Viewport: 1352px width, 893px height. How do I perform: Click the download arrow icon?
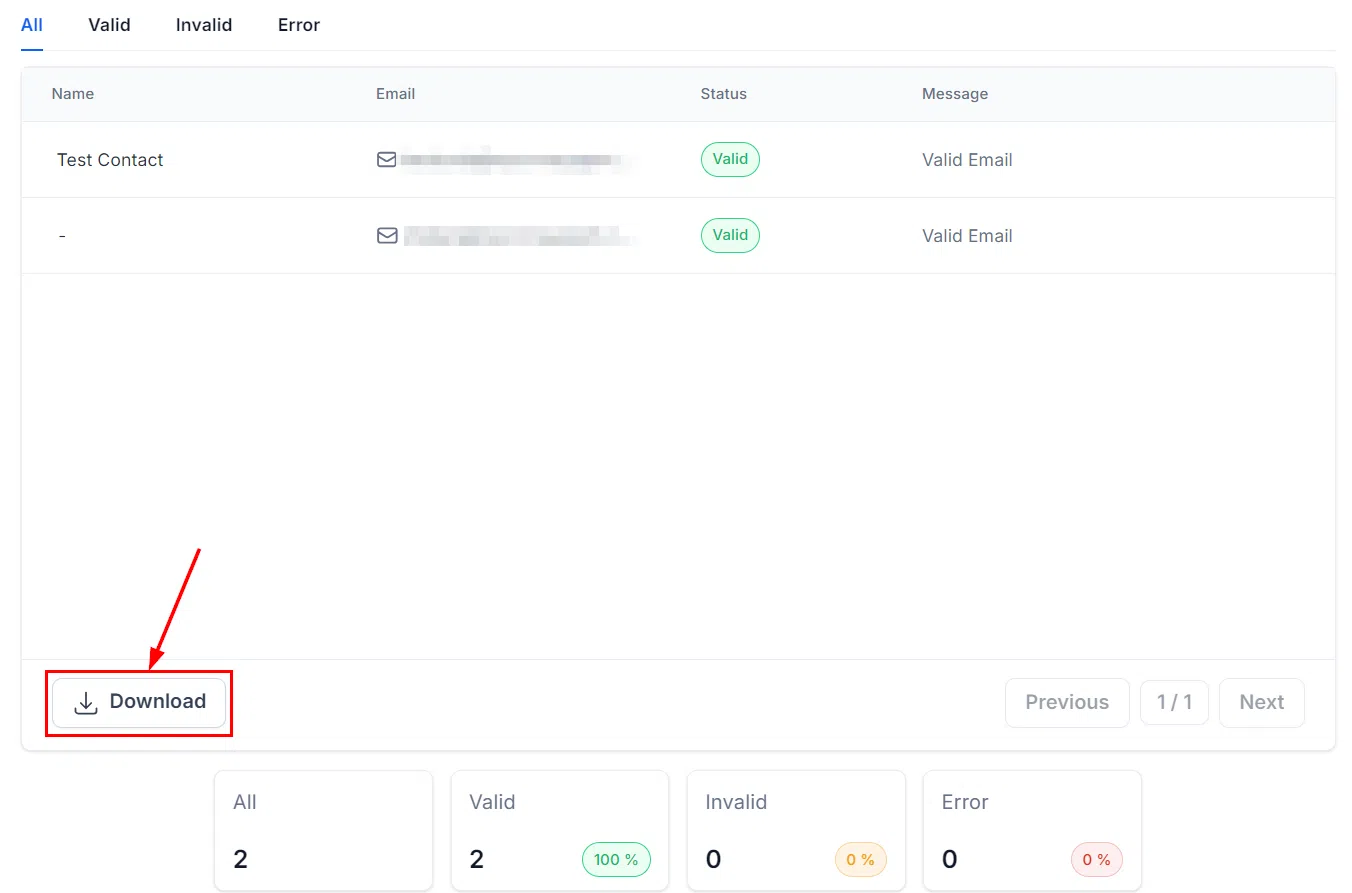tap(87, 703)
